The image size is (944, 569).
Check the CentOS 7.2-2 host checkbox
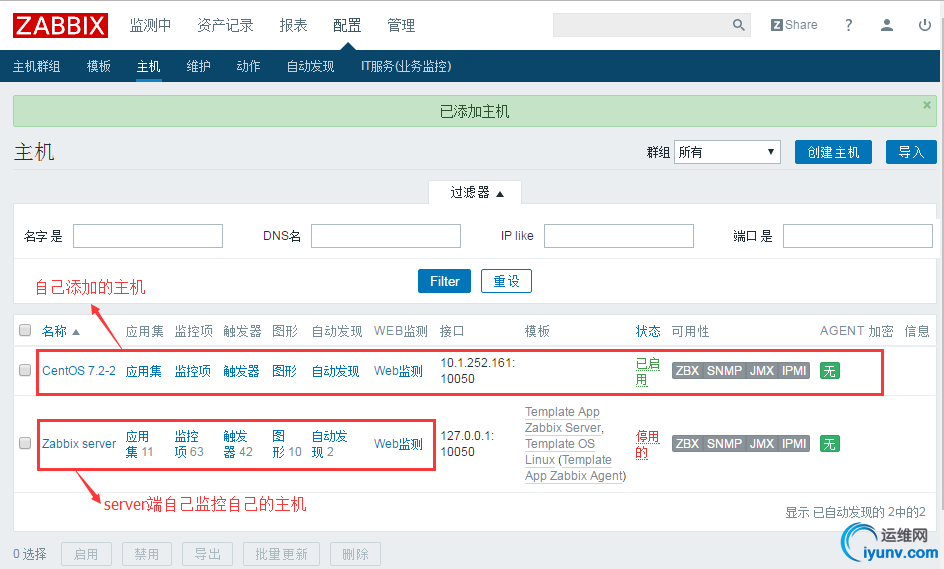pos(25,370)
